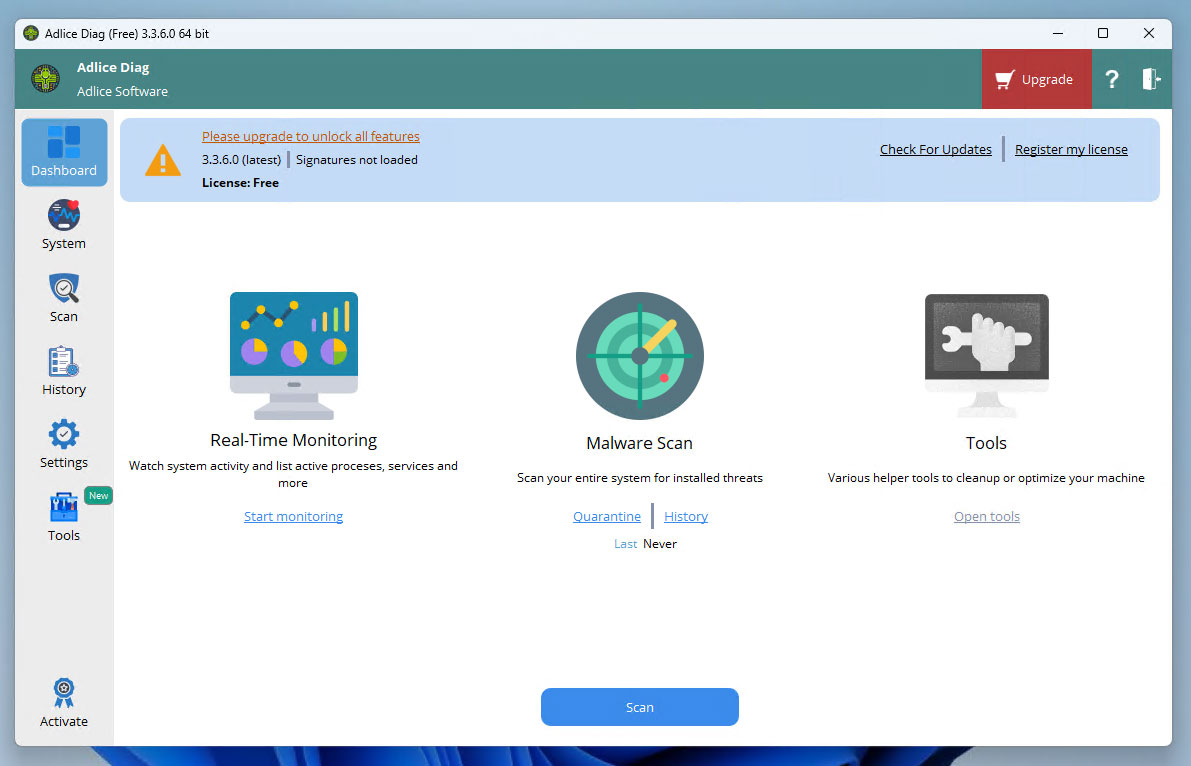
Task: Click the Open tools link
Action: tap(986, 517)
